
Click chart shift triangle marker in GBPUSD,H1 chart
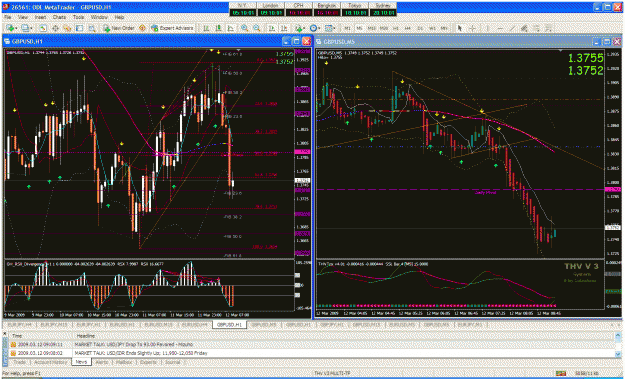coord(238,50)
